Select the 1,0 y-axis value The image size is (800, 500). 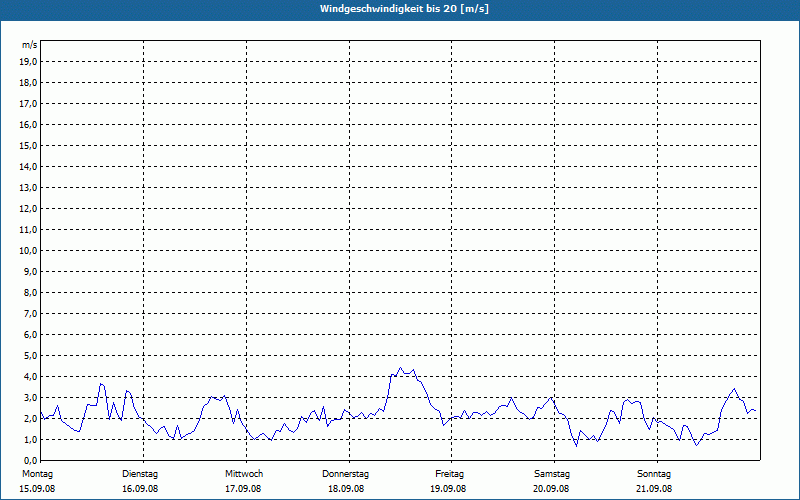[x=31, y=439]
